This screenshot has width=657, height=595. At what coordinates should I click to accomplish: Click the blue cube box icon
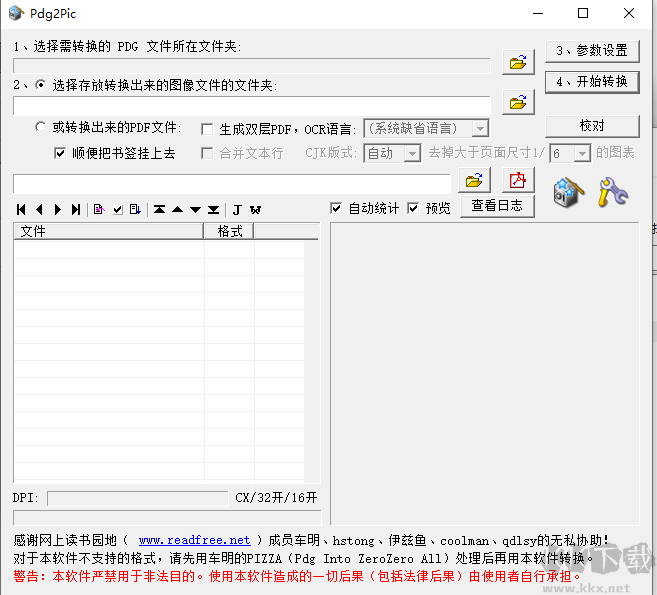click(x=568, y=192)
